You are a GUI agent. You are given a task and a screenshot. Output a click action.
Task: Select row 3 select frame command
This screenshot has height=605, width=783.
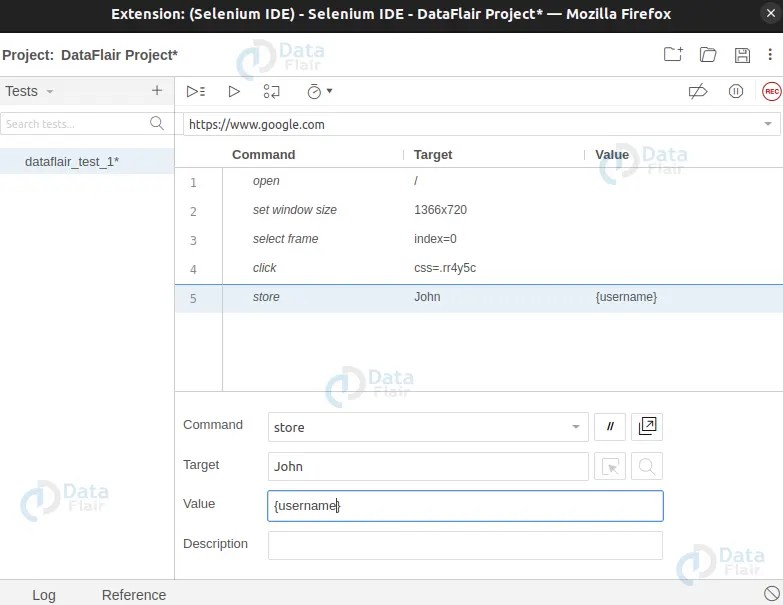(x=479, y=239)
